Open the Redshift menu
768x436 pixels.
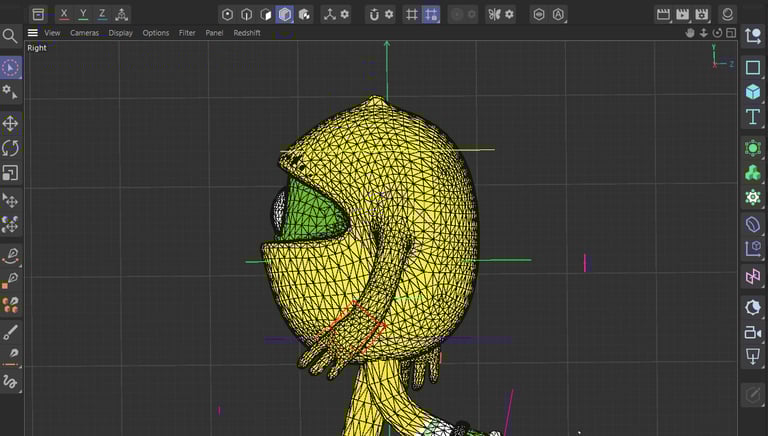[x=247, y=33]
